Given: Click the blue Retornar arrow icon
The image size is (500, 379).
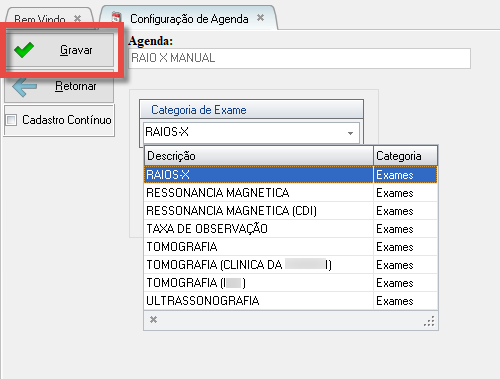Looking at the screenshot, I should pos(24,87).
